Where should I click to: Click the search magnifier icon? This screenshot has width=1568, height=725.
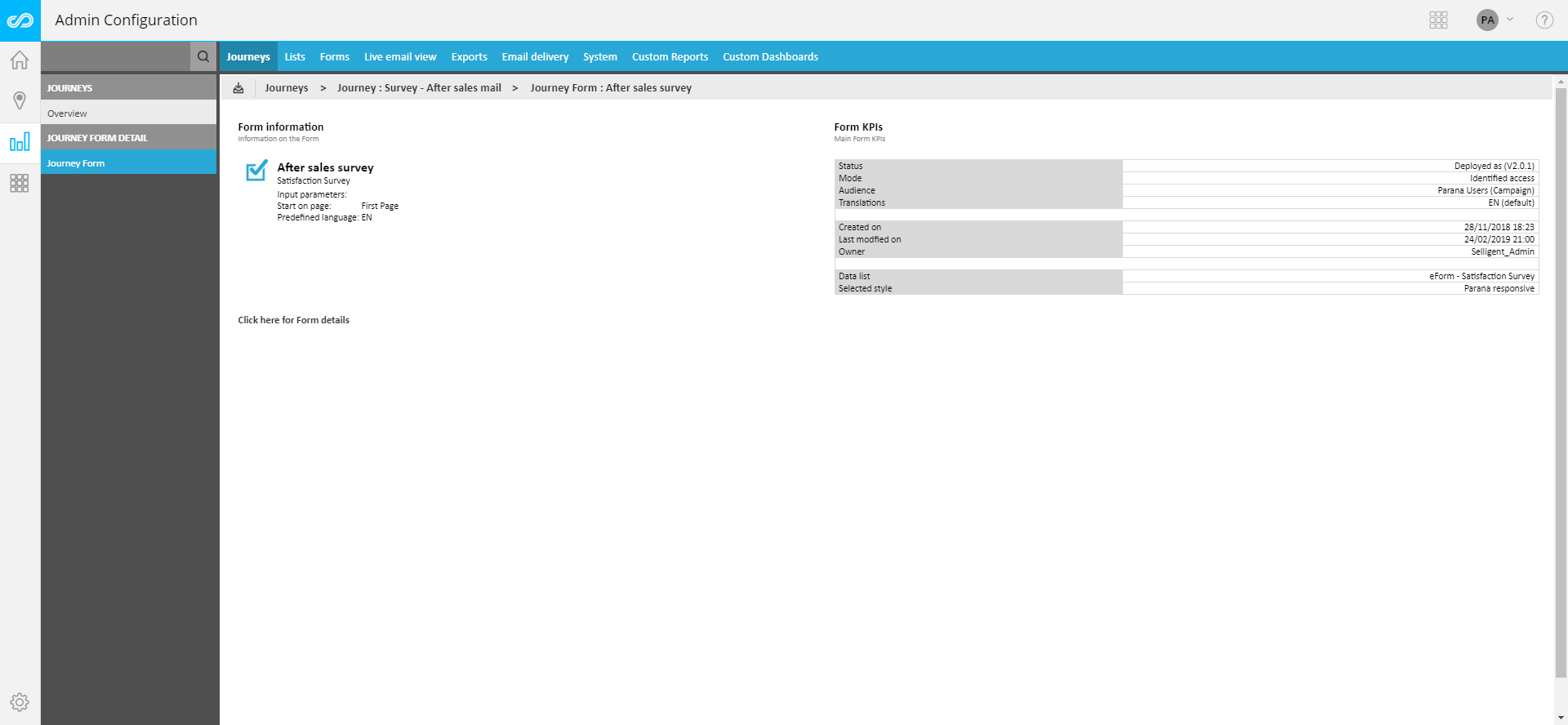pos(203,56)
